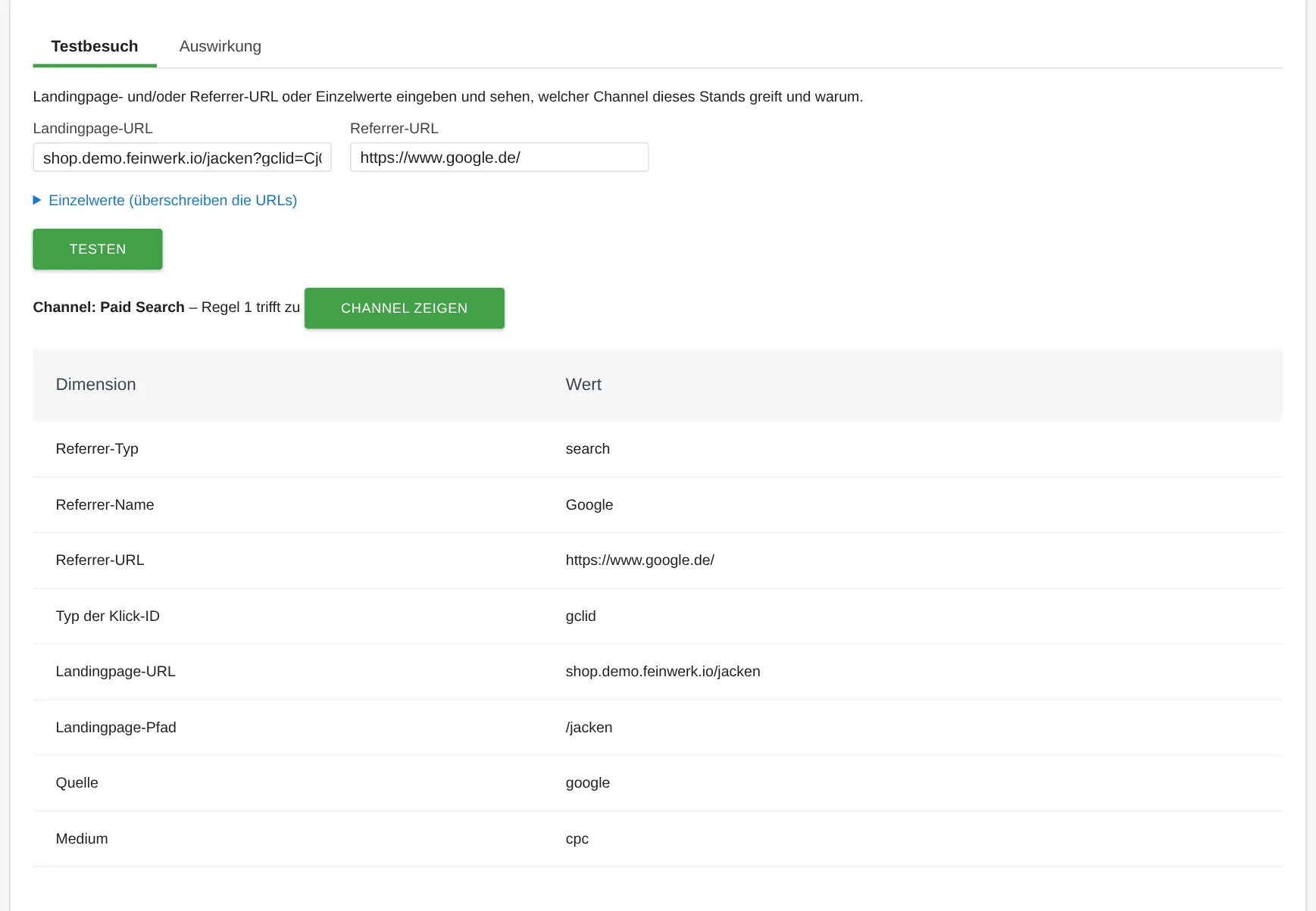The height and width of the screenshot is (911, 1316).
Task: Click into the Referrer-URL input field
Action: pos(499,158)
